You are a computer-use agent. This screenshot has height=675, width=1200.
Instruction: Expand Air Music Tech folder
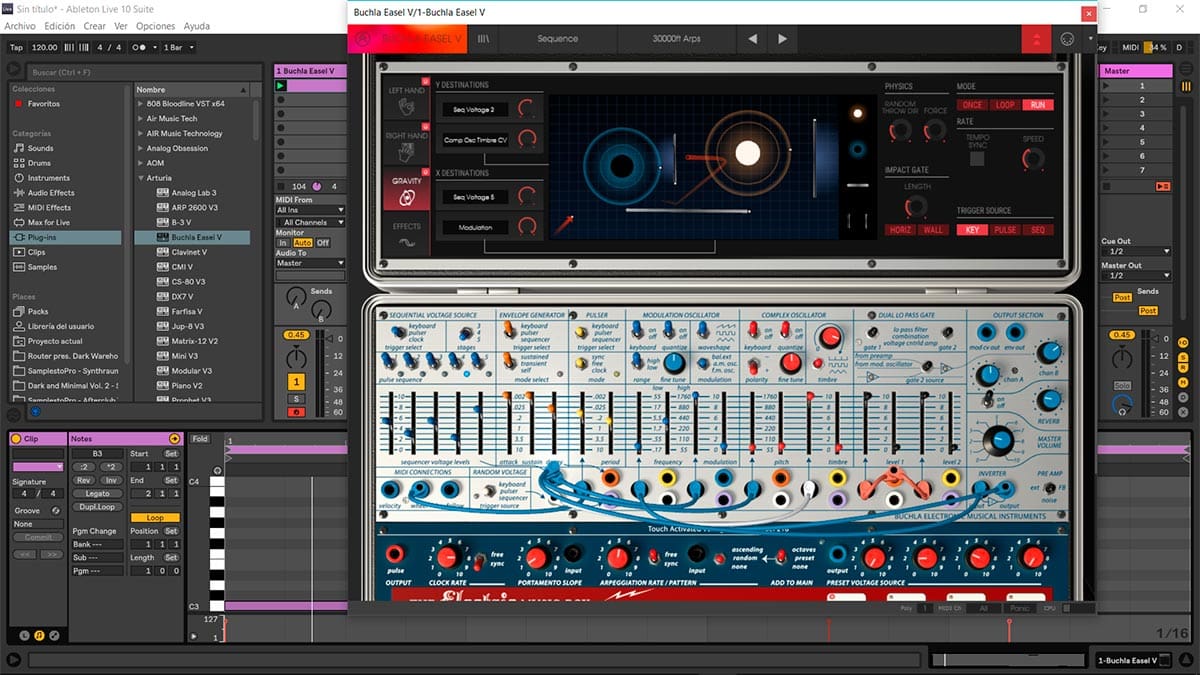coord(140,119)
